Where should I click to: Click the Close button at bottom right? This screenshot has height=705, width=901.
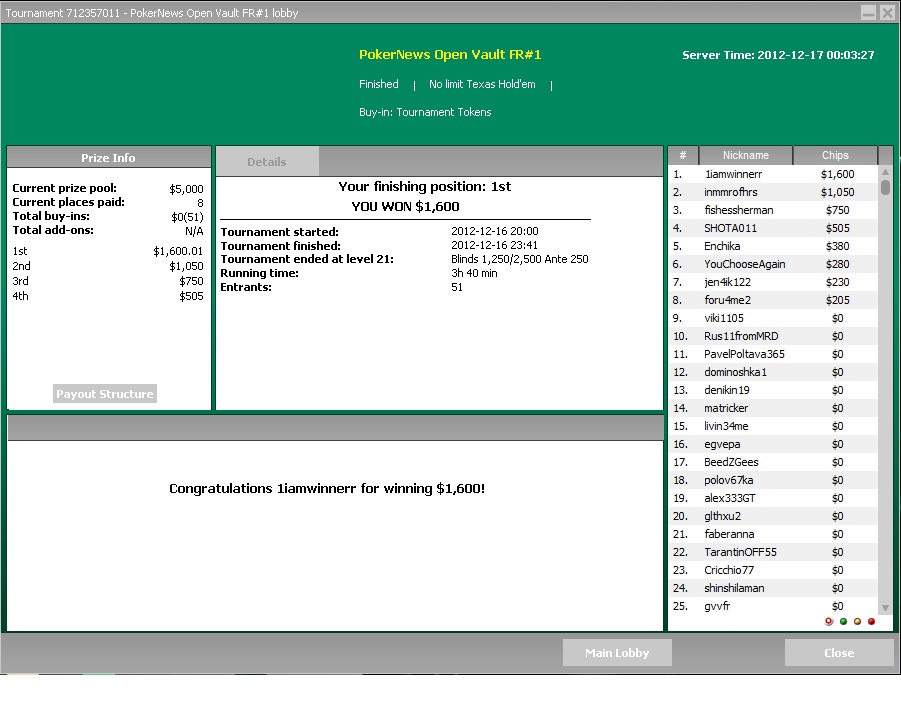(839, 653)
